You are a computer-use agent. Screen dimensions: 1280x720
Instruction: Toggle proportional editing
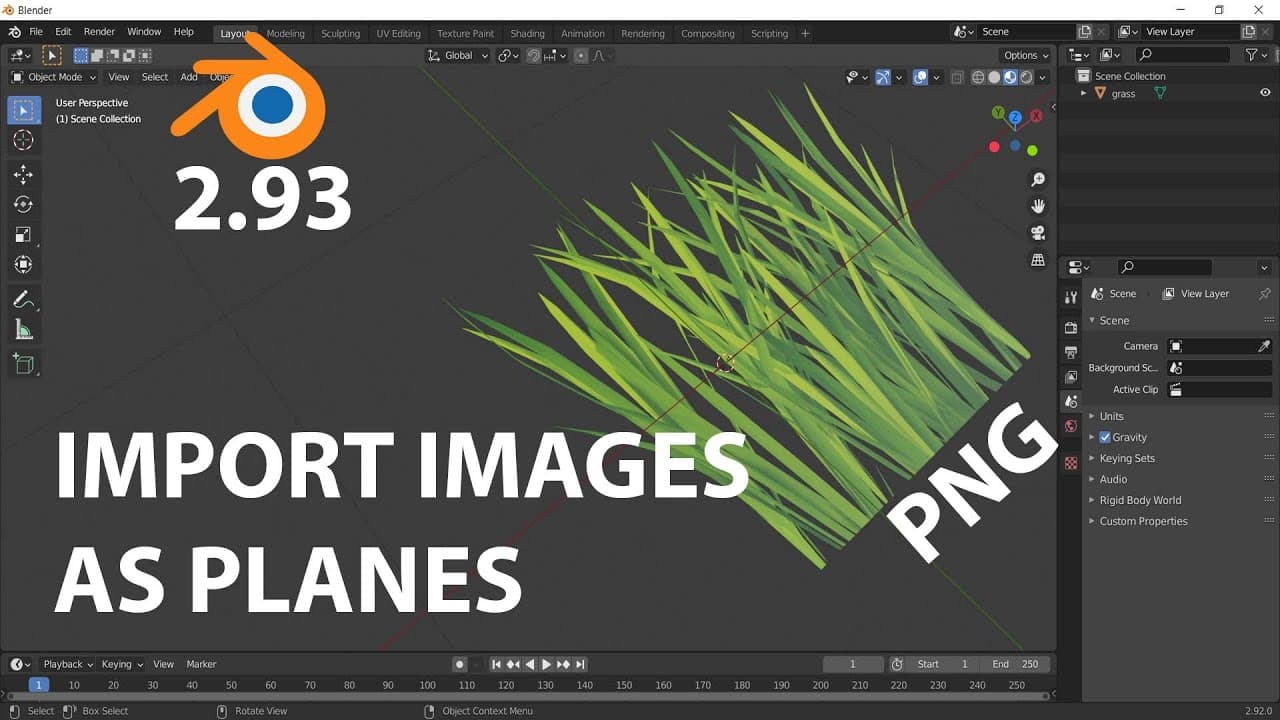(581, 55)
